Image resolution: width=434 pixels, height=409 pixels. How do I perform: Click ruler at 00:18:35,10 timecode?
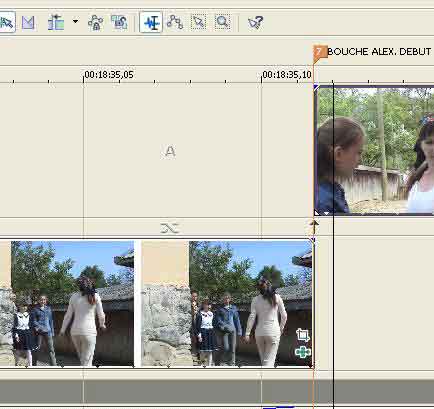(287, 75)
